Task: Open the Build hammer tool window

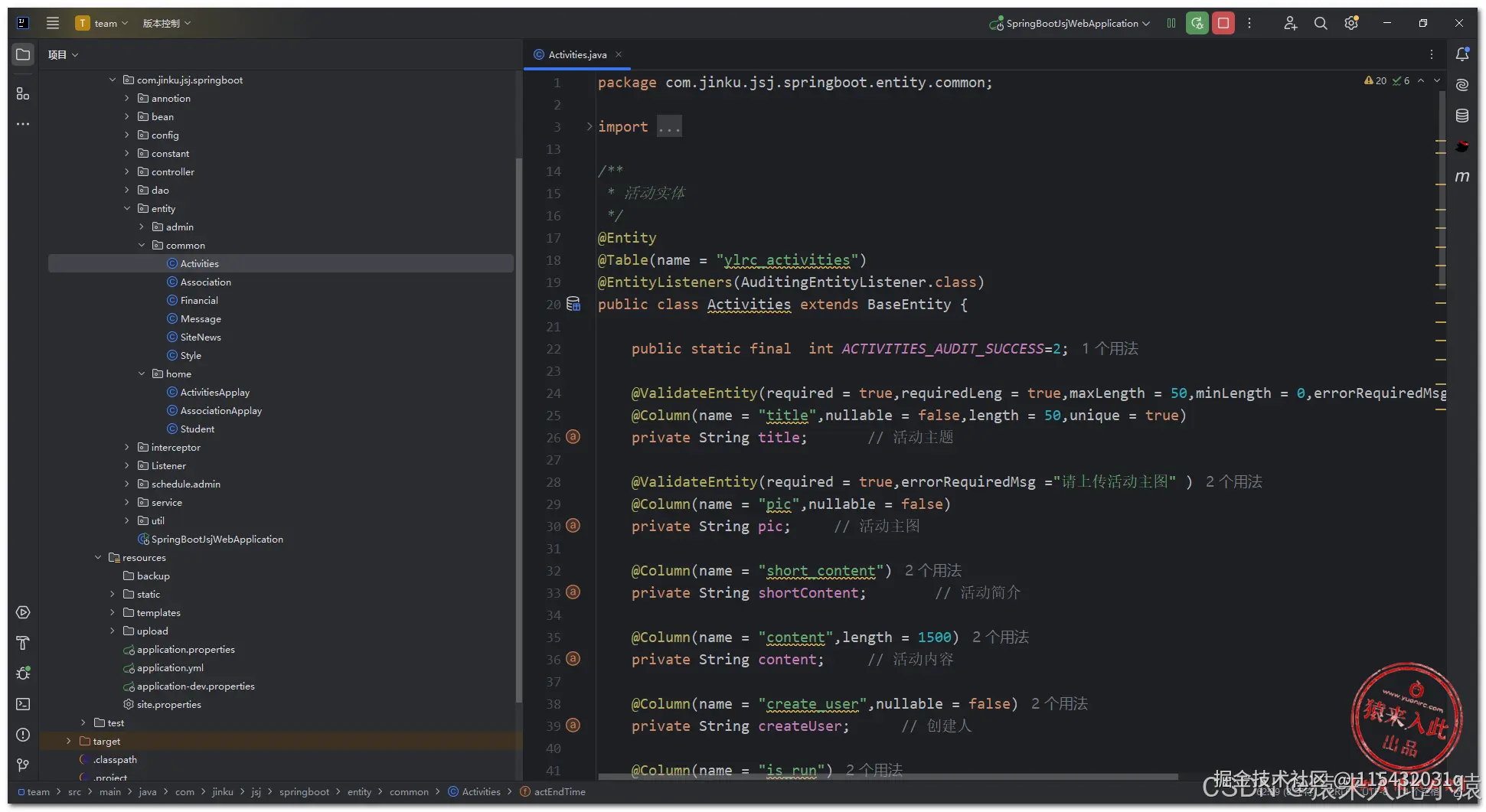Action: click(23, 643)
